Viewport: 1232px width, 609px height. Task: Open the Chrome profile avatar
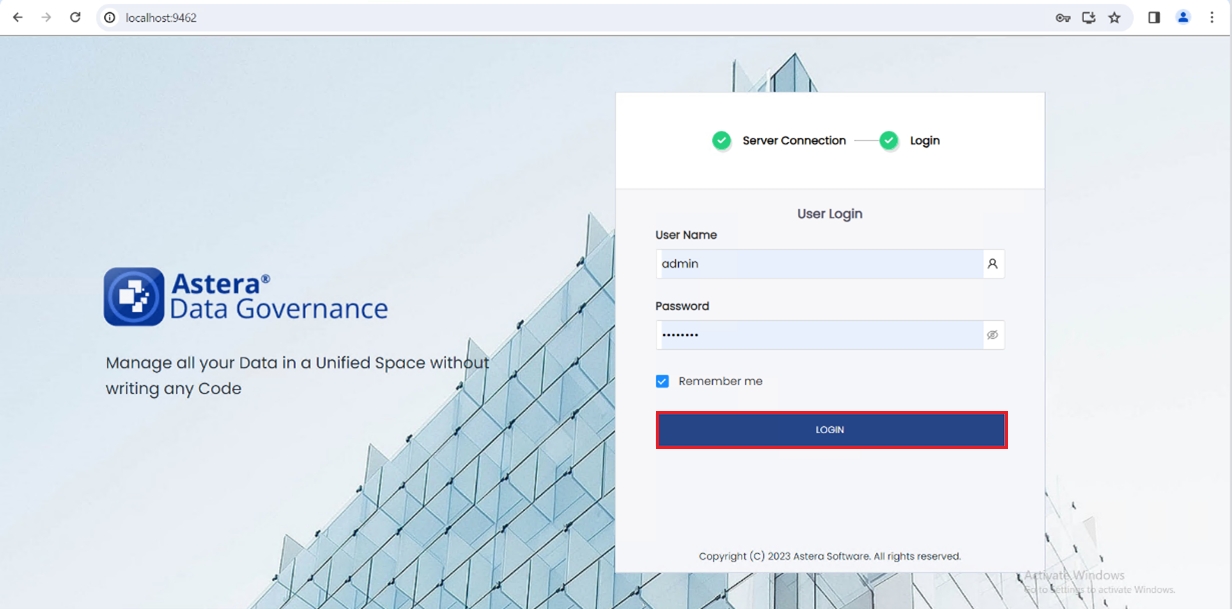click(1183, 17)
